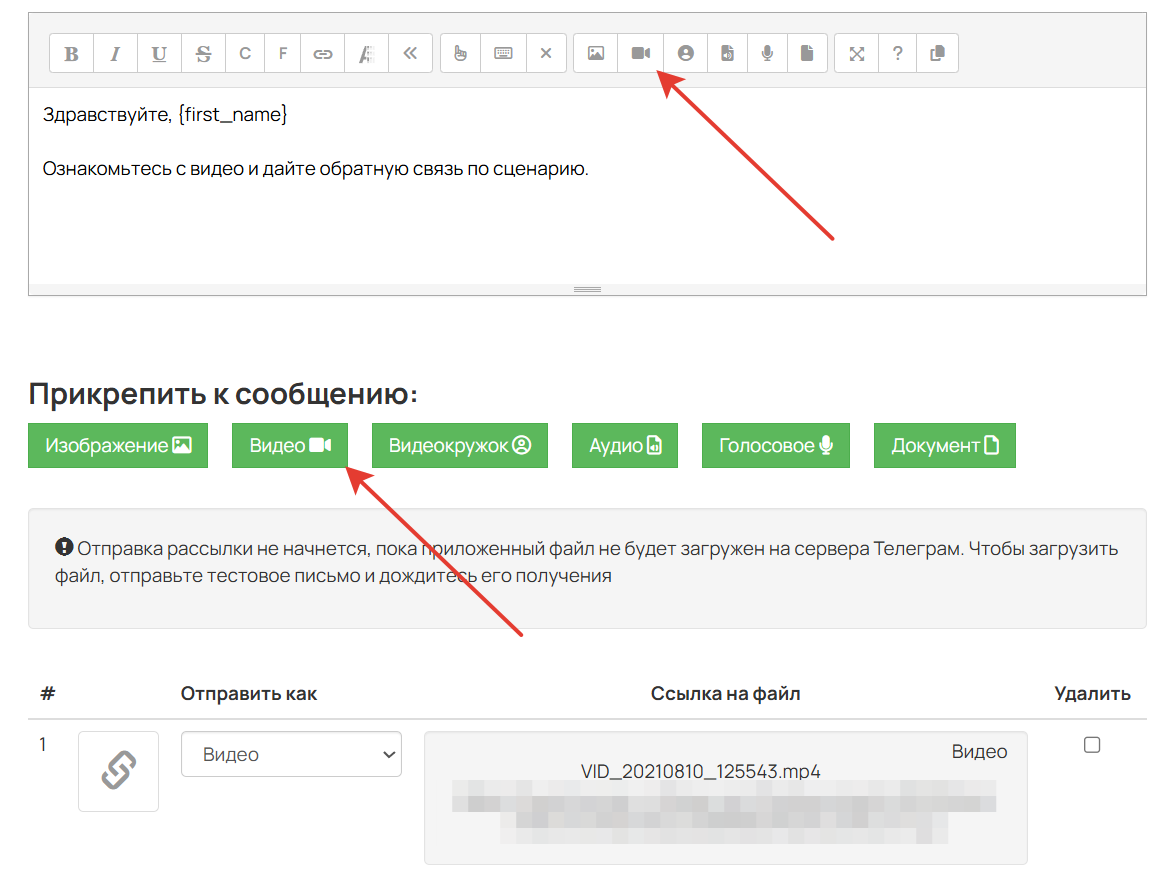Click the underline toolbar icon
This screenshot has height=879, width=1173.
(159, 53)
